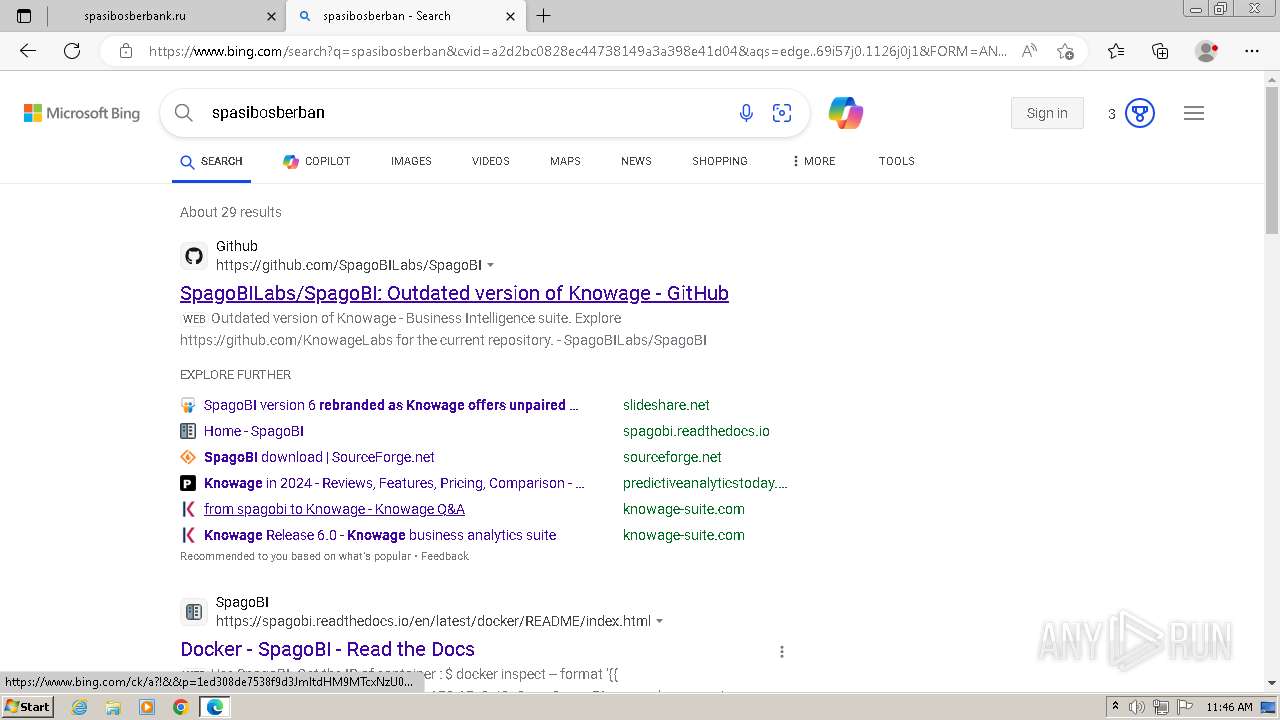
Task: Click slideshare.net domain text
Action: pos(666,405)
